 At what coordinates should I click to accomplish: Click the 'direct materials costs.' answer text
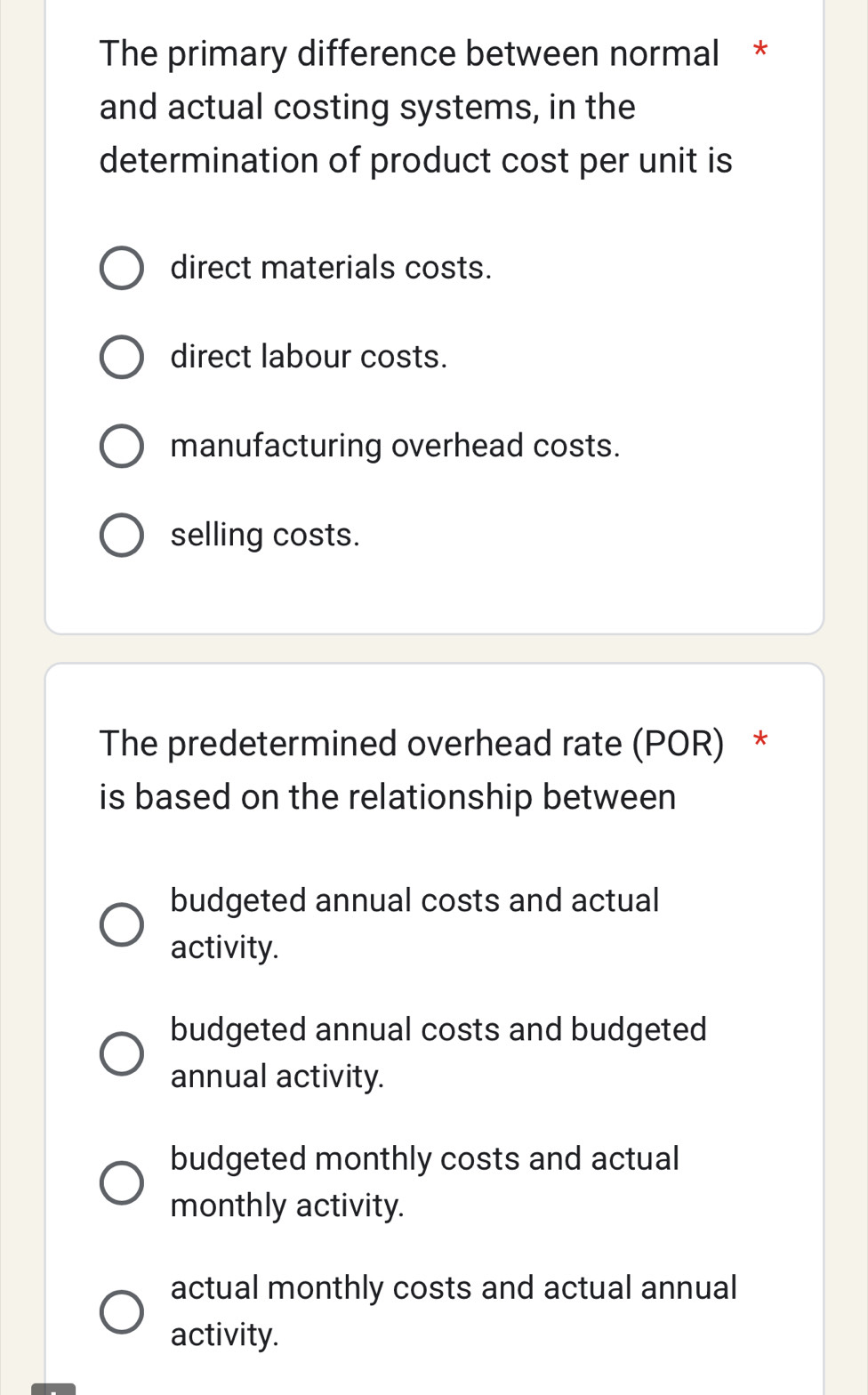[331, 268]
